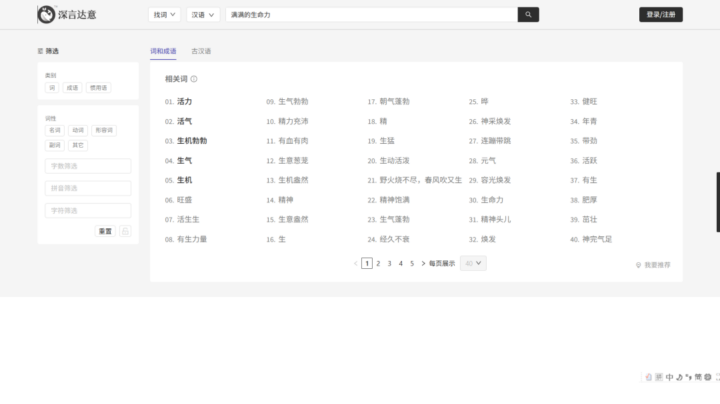Image resolution: width=720 pixels, height=404 pixels.
Task: Click the search magnifier button
Action: point(528,15)
